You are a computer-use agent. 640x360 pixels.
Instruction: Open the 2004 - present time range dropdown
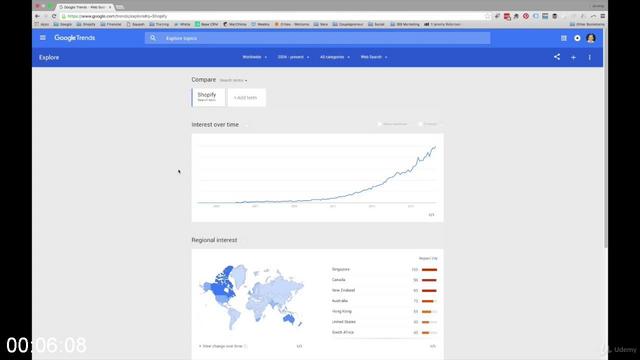point(293,57)
